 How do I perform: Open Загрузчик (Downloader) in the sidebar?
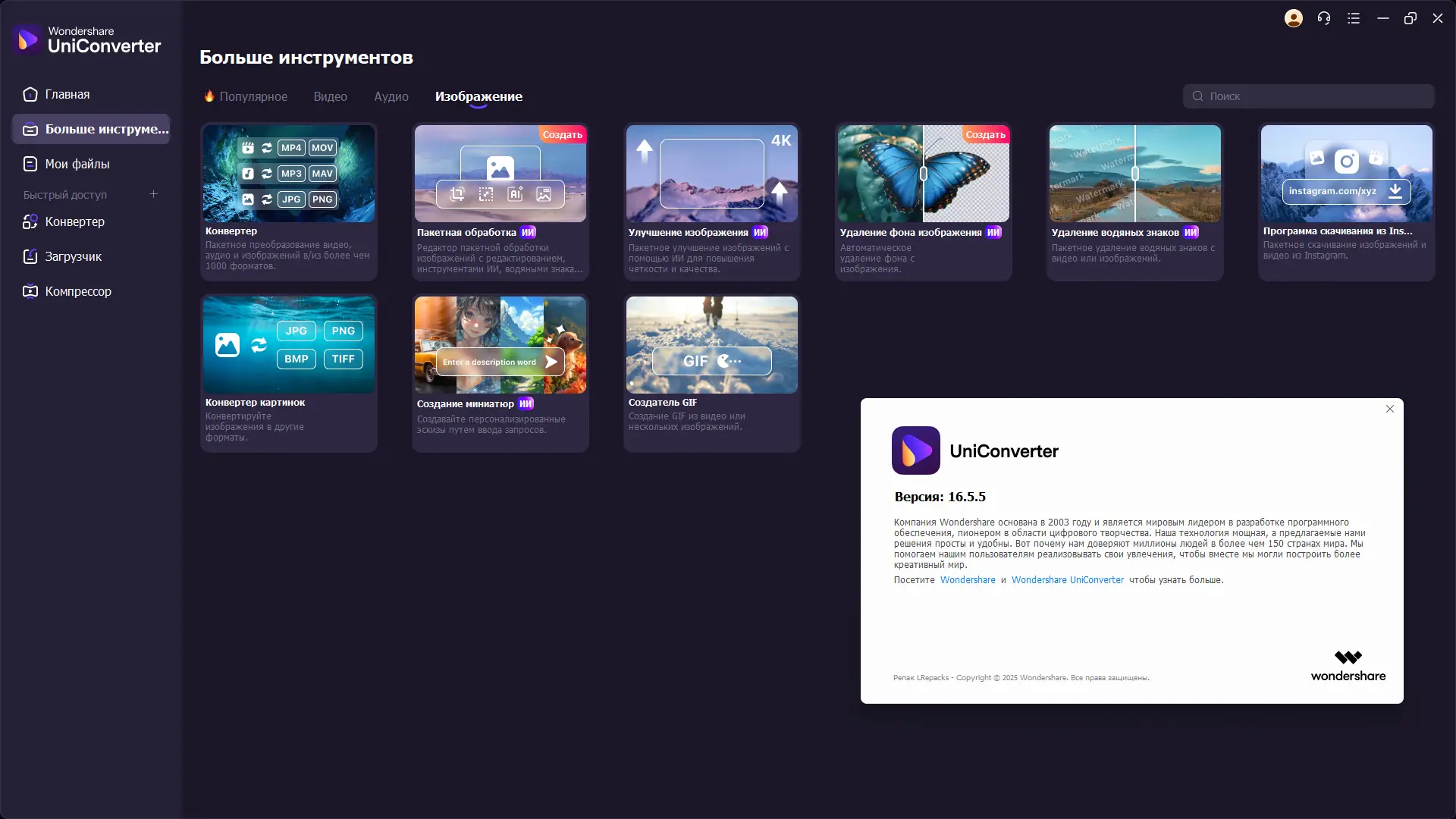73,256
